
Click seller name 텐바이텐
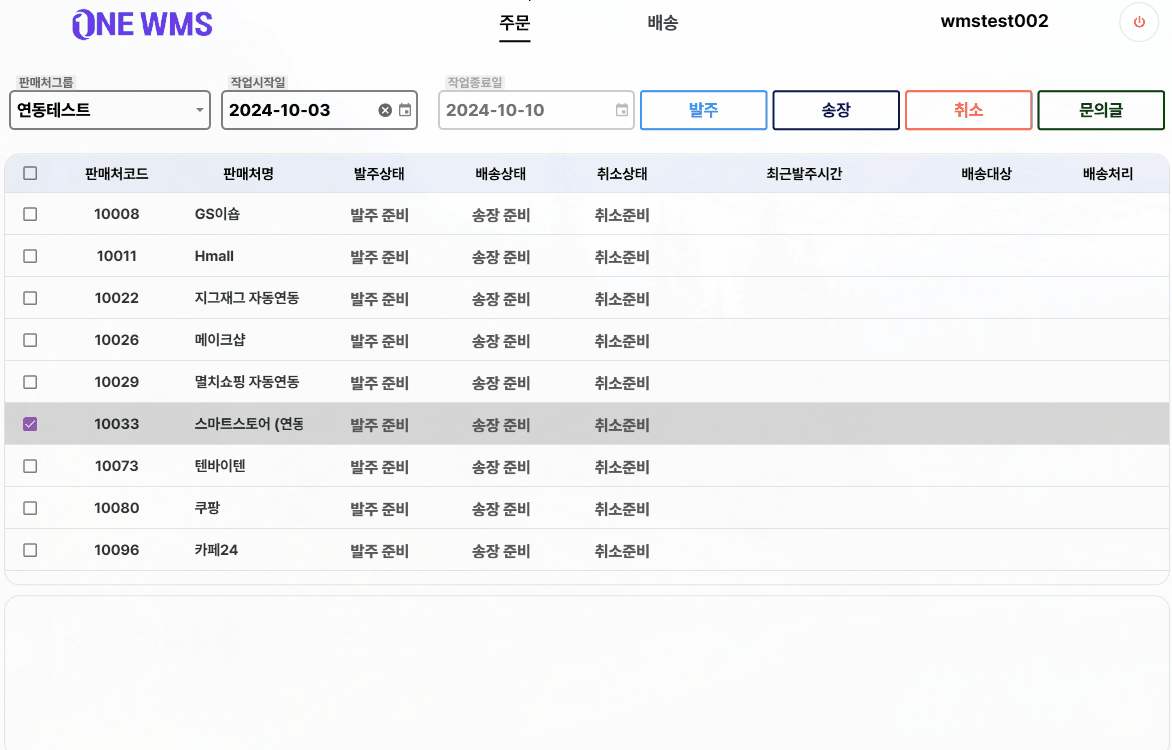220,466
